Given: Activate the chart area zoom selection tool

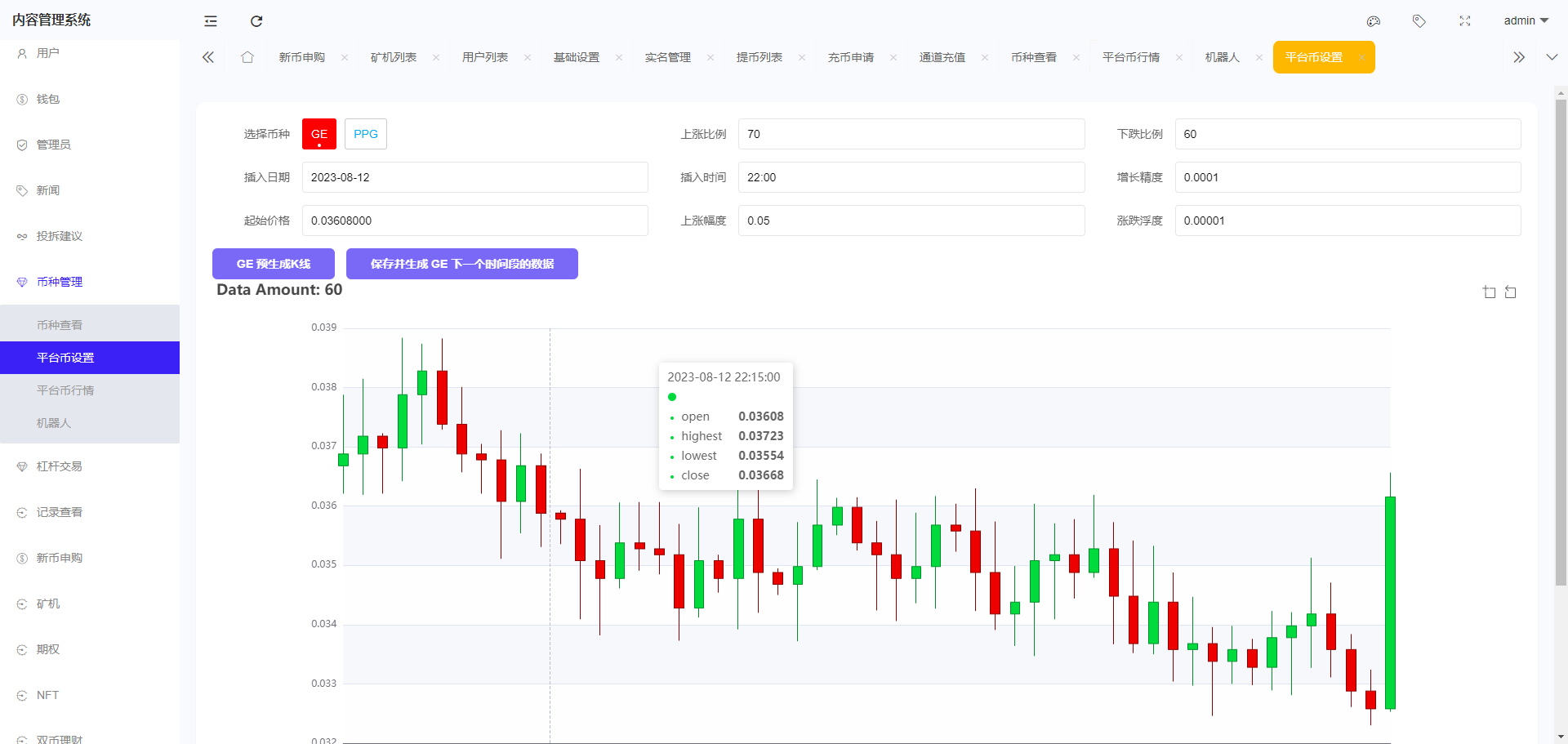Looking at the screenshot, I should pos(1489,292).
